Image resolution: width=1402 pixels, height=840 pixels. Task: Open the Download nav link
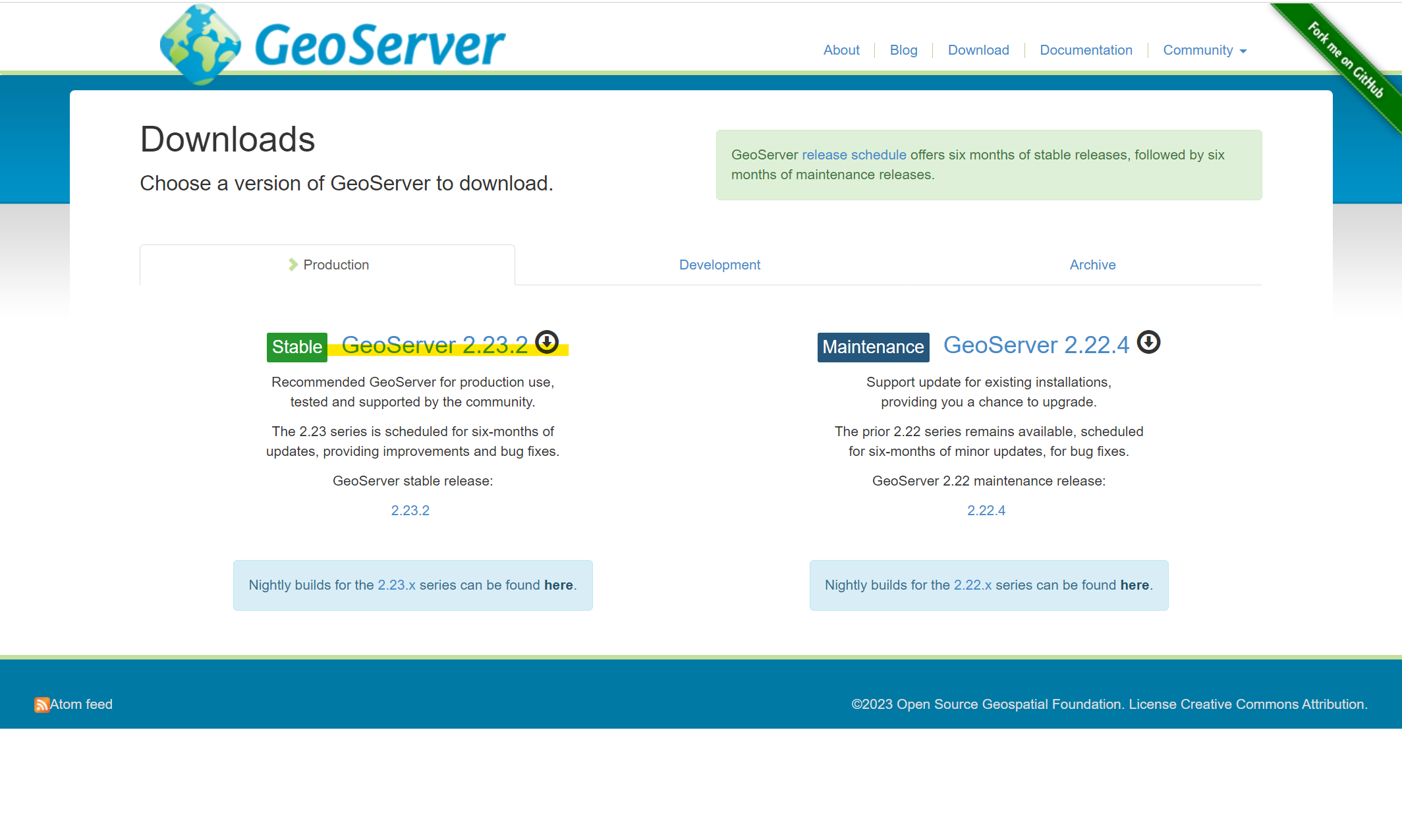coord(978,50)
